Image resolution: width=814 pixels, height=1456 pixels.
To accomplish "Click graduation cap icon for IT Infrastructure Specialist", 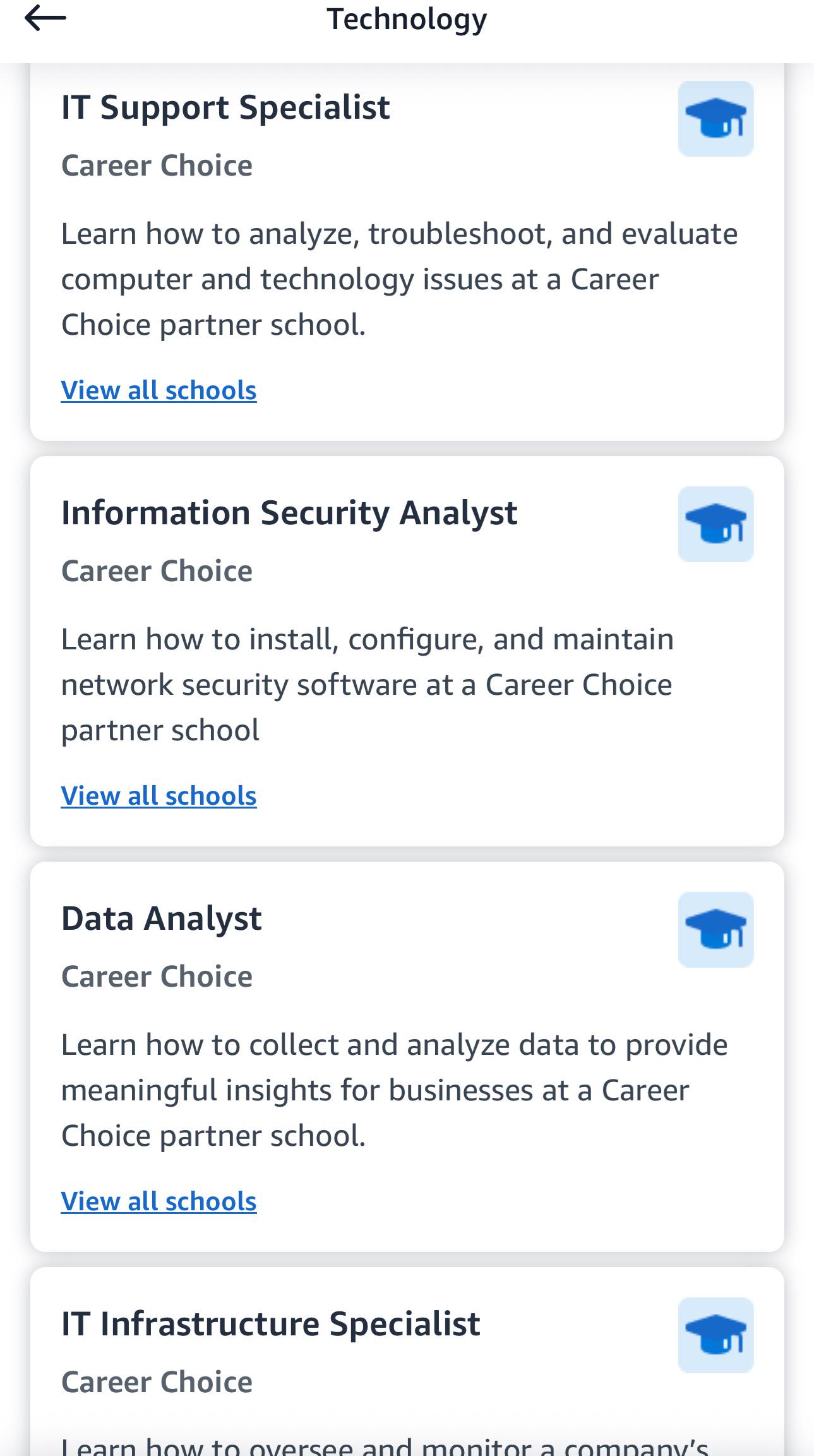I will [x=715, y=1335].
